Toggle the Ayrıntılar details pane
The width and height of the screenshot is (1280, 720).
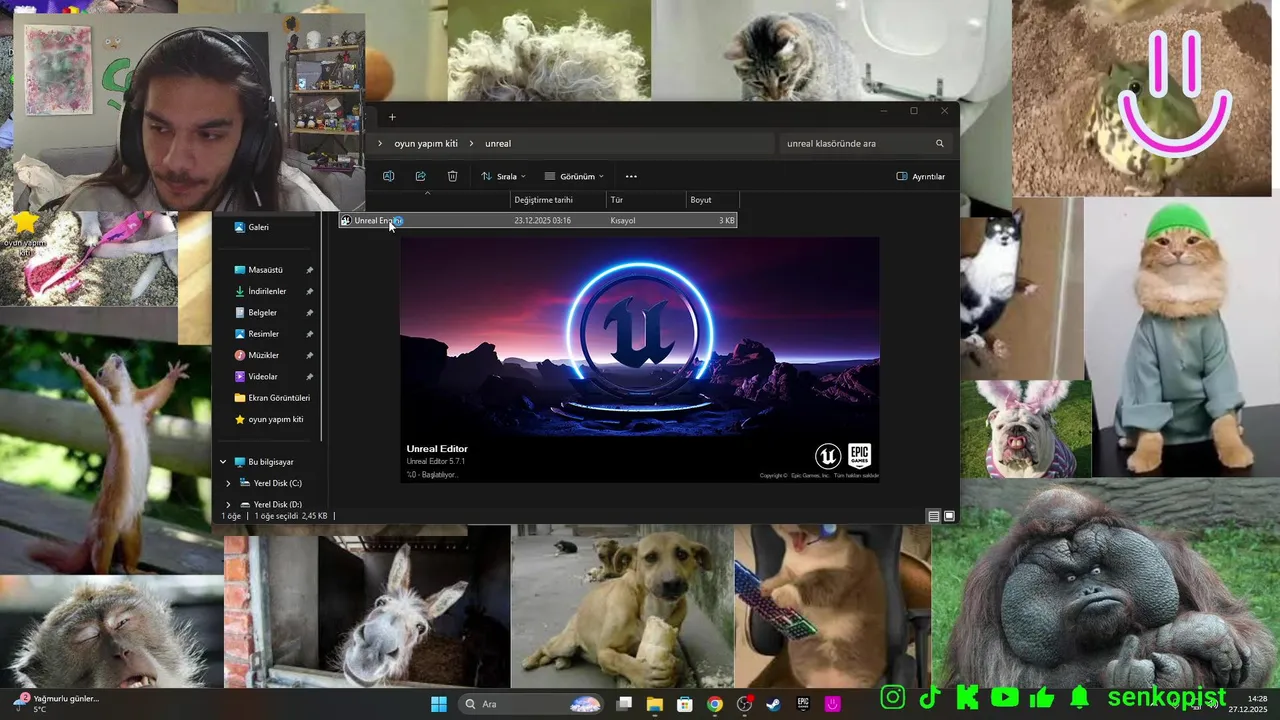(x=920, y=176)
